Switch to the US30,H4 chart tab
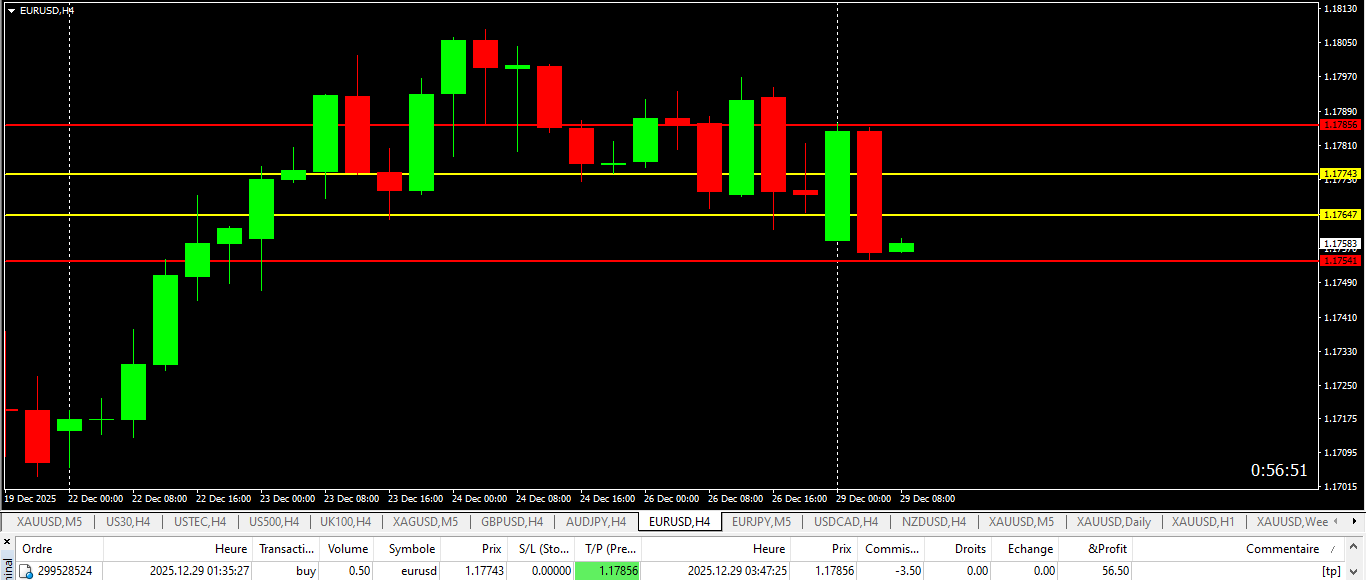 coord(128,522)
